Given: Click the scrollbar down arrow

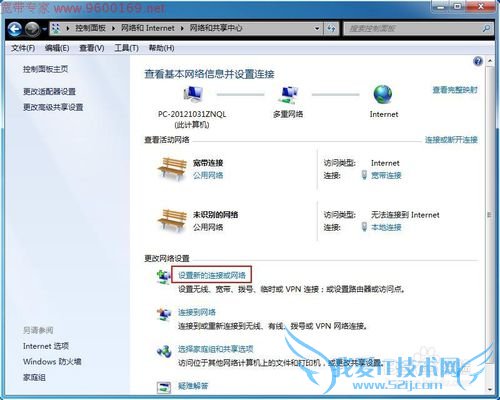Looking at the screenshot, I should pyautogui.click(x=490, y=389).
